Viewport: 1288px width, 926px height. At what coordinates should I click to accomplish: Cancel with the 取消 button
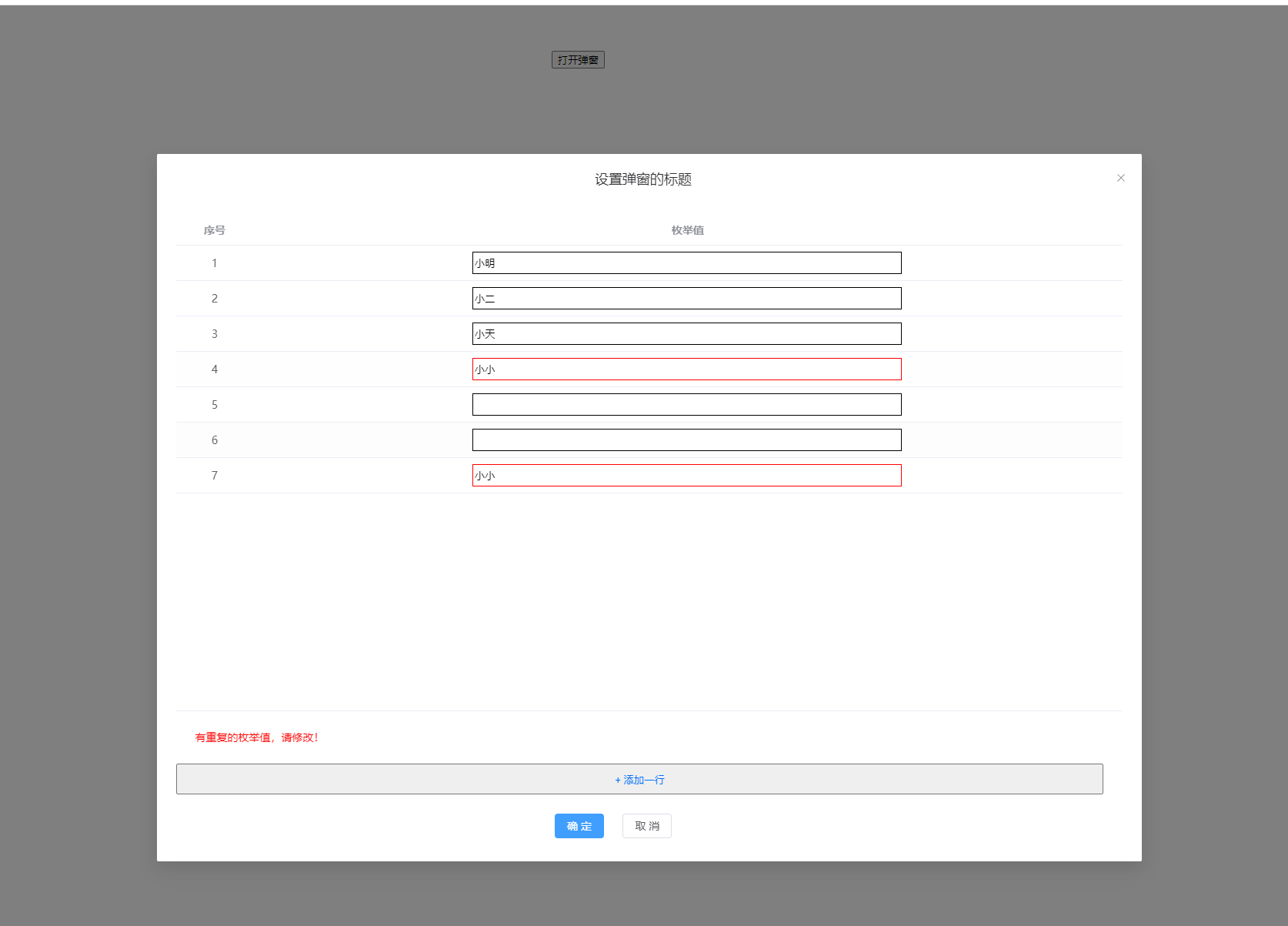pyautogui.click(x=647, y=826)
